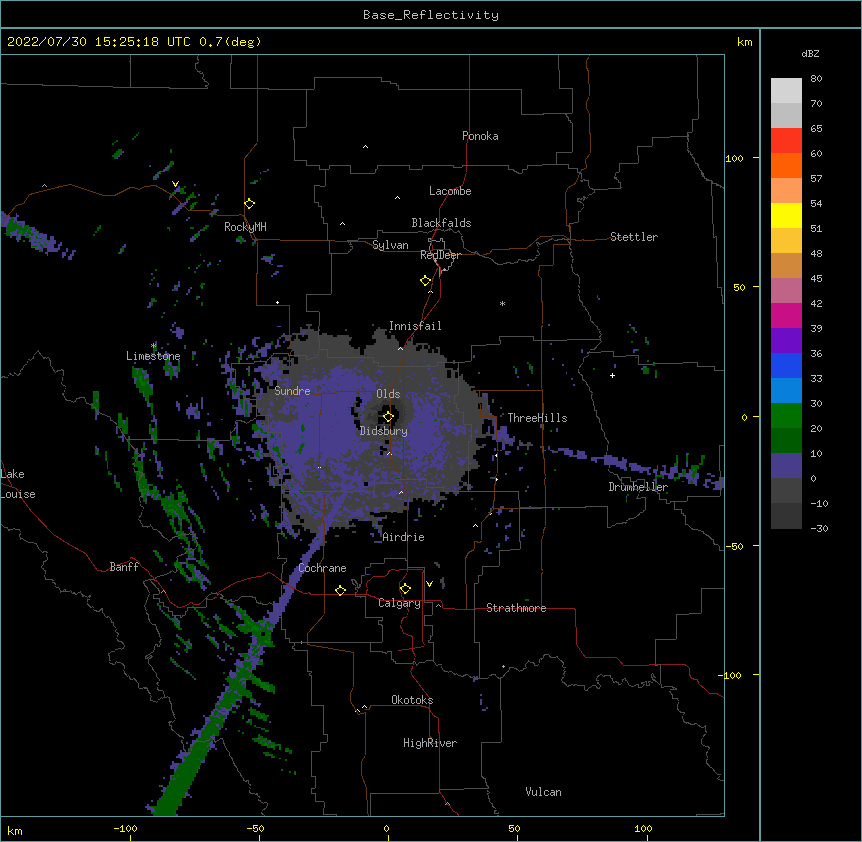Select the bright green 20–30 dBZ legend swatch
The width and height of the screenshot is (862, 842).
[x=786, y=416]
